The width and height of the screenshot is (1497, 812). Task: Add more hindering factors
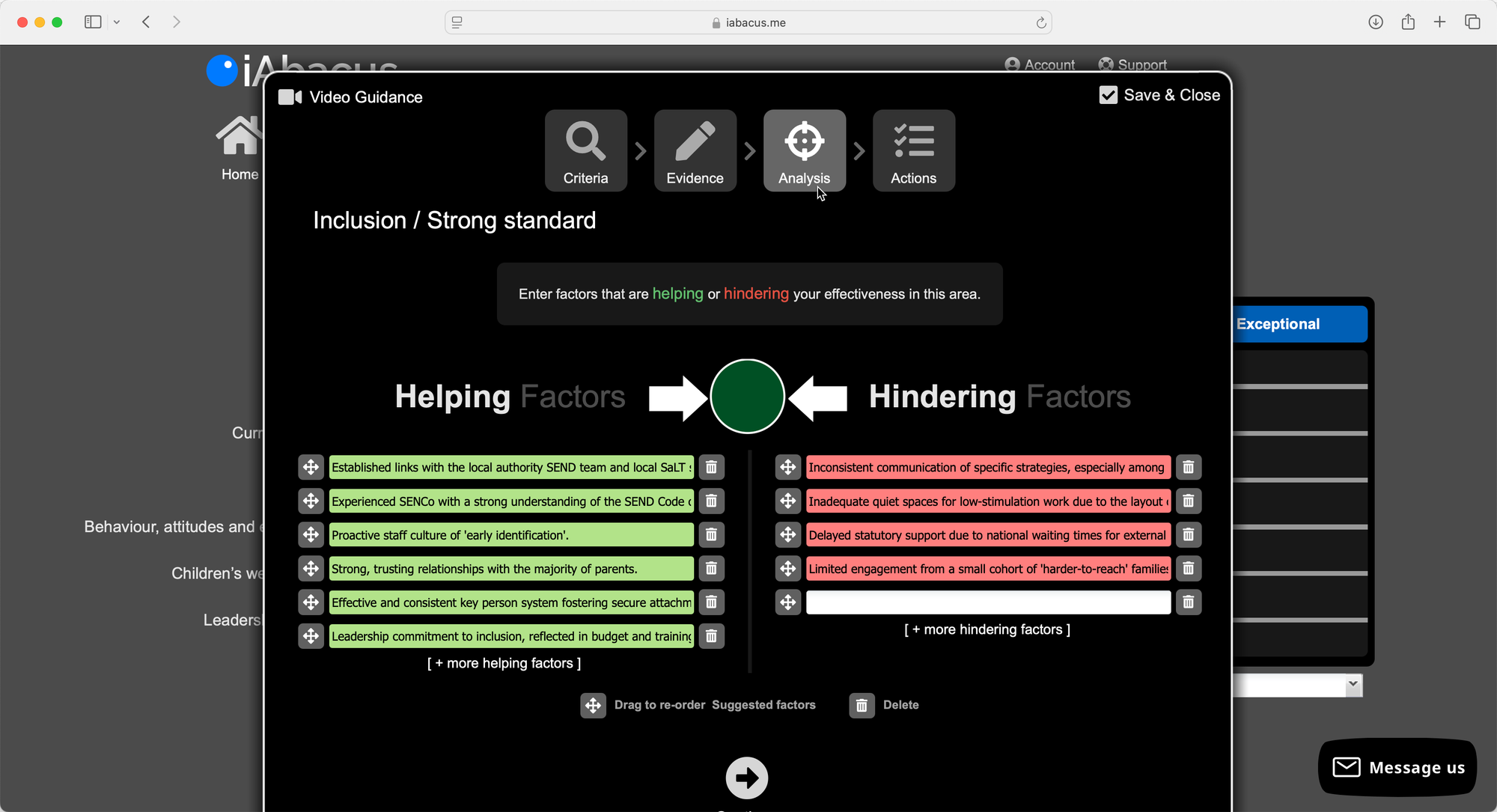point(987,629)
